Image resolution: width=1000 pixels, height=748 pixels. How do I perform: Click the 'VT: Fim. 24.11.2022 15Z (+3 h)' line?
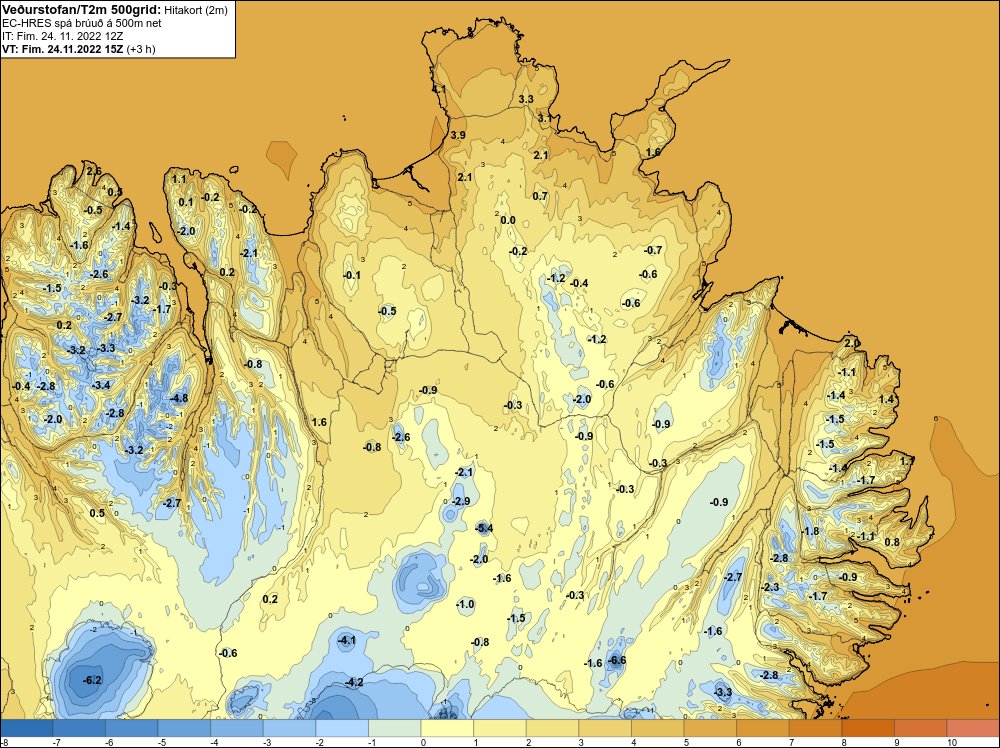(x=78, y=49)
